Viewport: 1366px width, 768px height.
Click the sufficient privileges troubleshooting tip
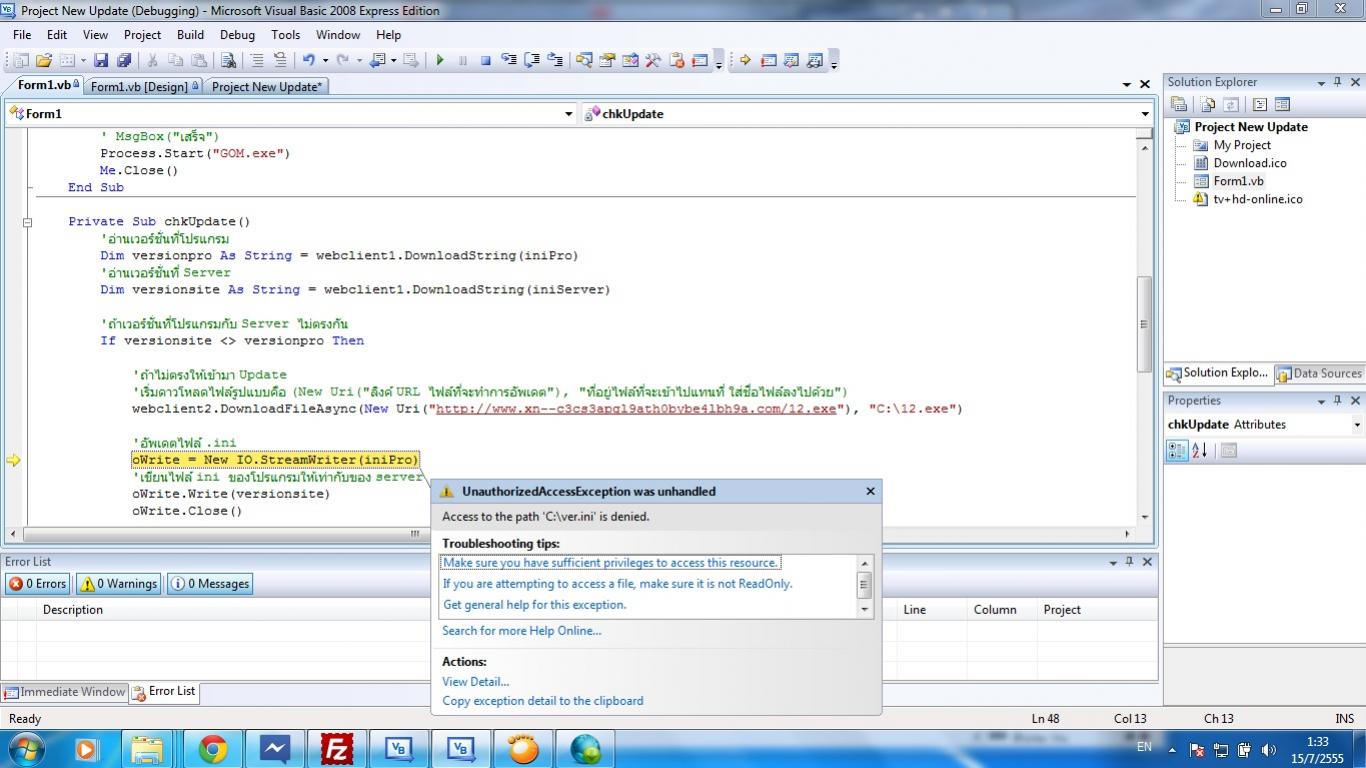coord(611,563)
